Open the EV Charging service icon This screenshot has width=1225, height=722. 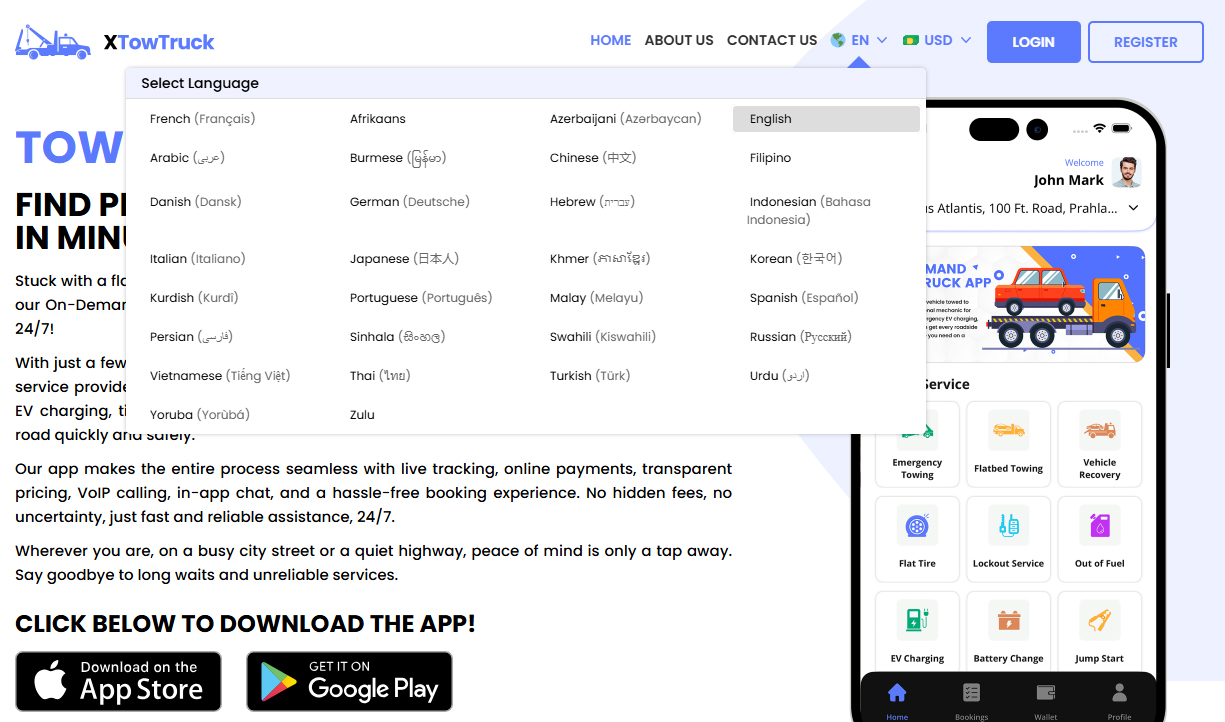(x=916, y=621)
